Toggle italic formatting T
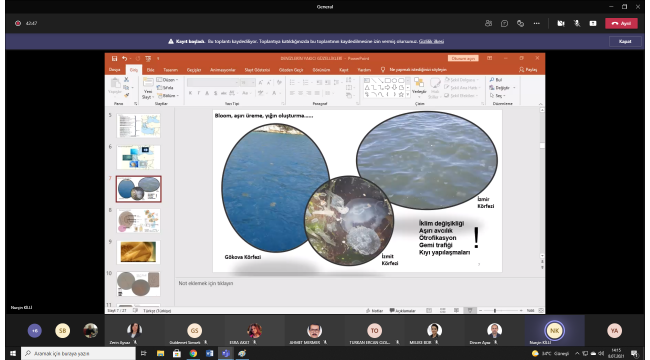This screenshot has height=360, width=650. 199,93
